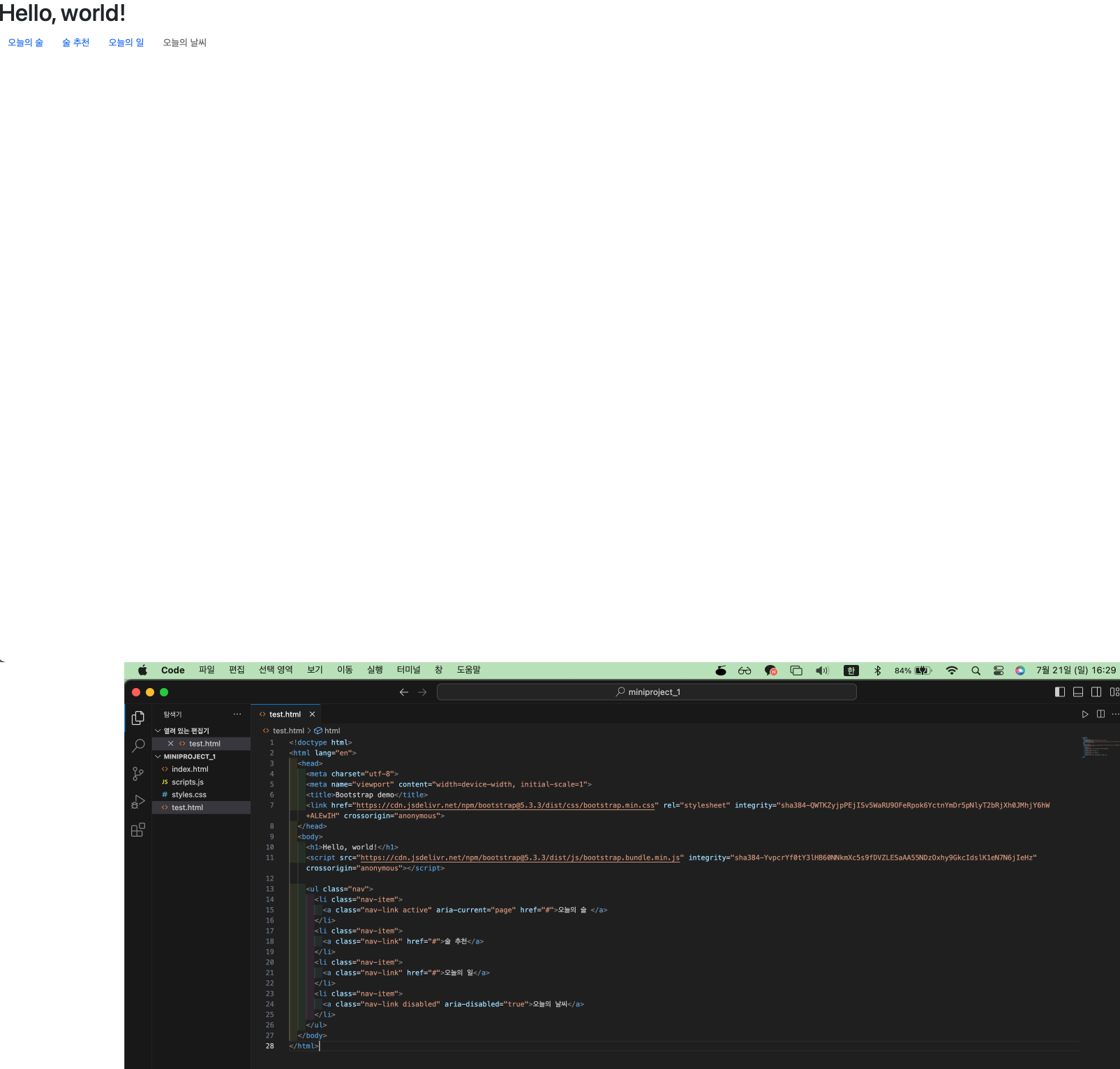Go forward using the right navigation arrow
This screenshot has width=1120, height=1069.
[422, 692]
